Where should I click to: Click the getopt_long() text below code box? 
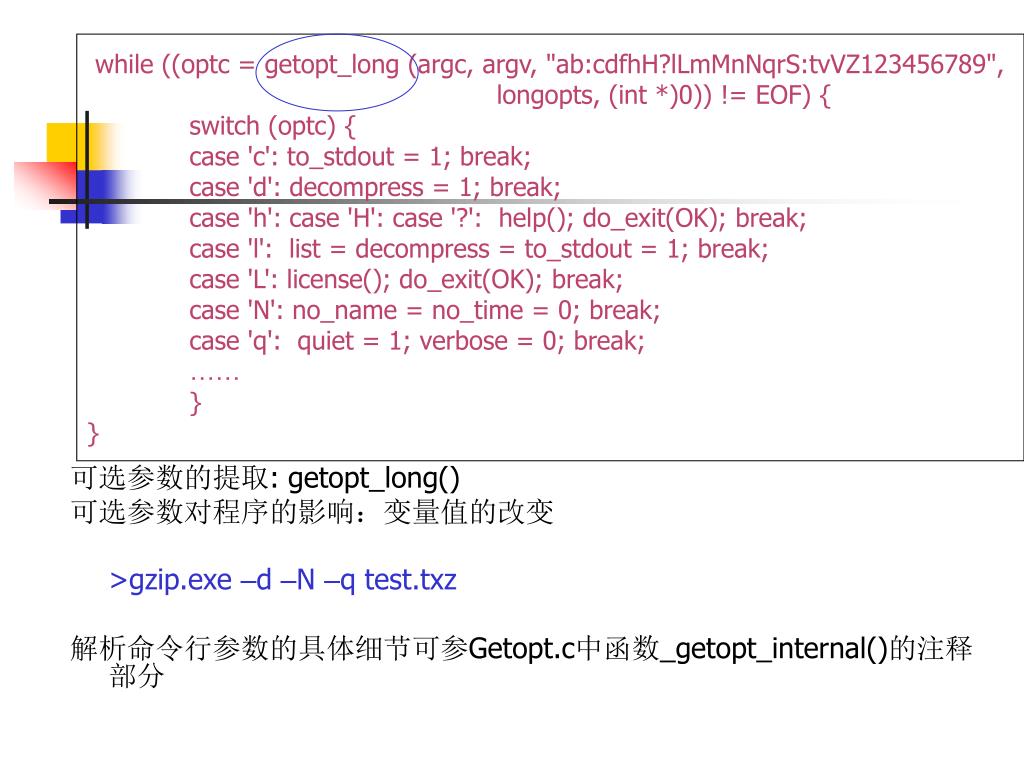click(374, 478)
